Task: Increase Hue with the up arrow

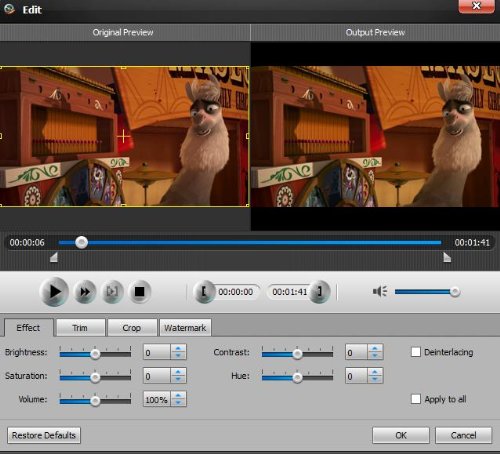Action: (375, 372)
